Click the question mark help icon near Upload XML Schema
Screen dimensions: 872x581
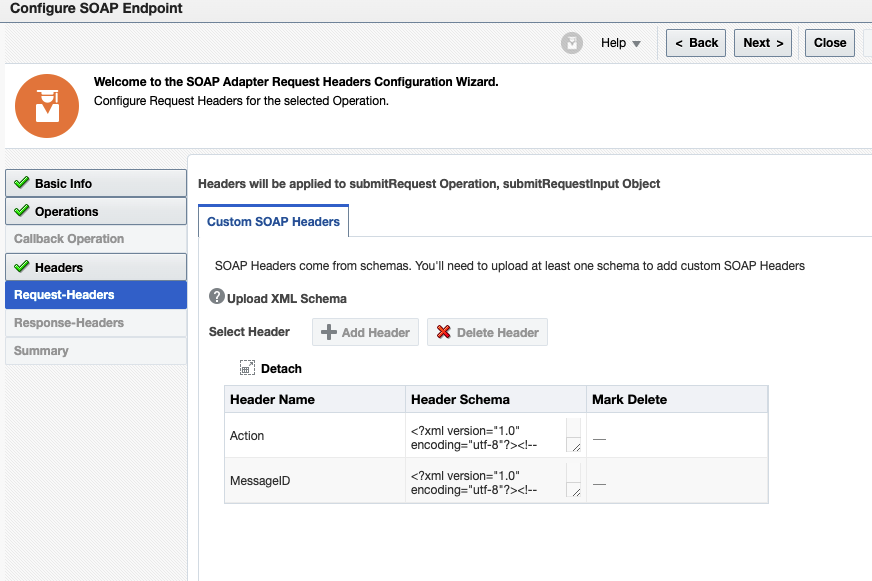tap(216, 296)
